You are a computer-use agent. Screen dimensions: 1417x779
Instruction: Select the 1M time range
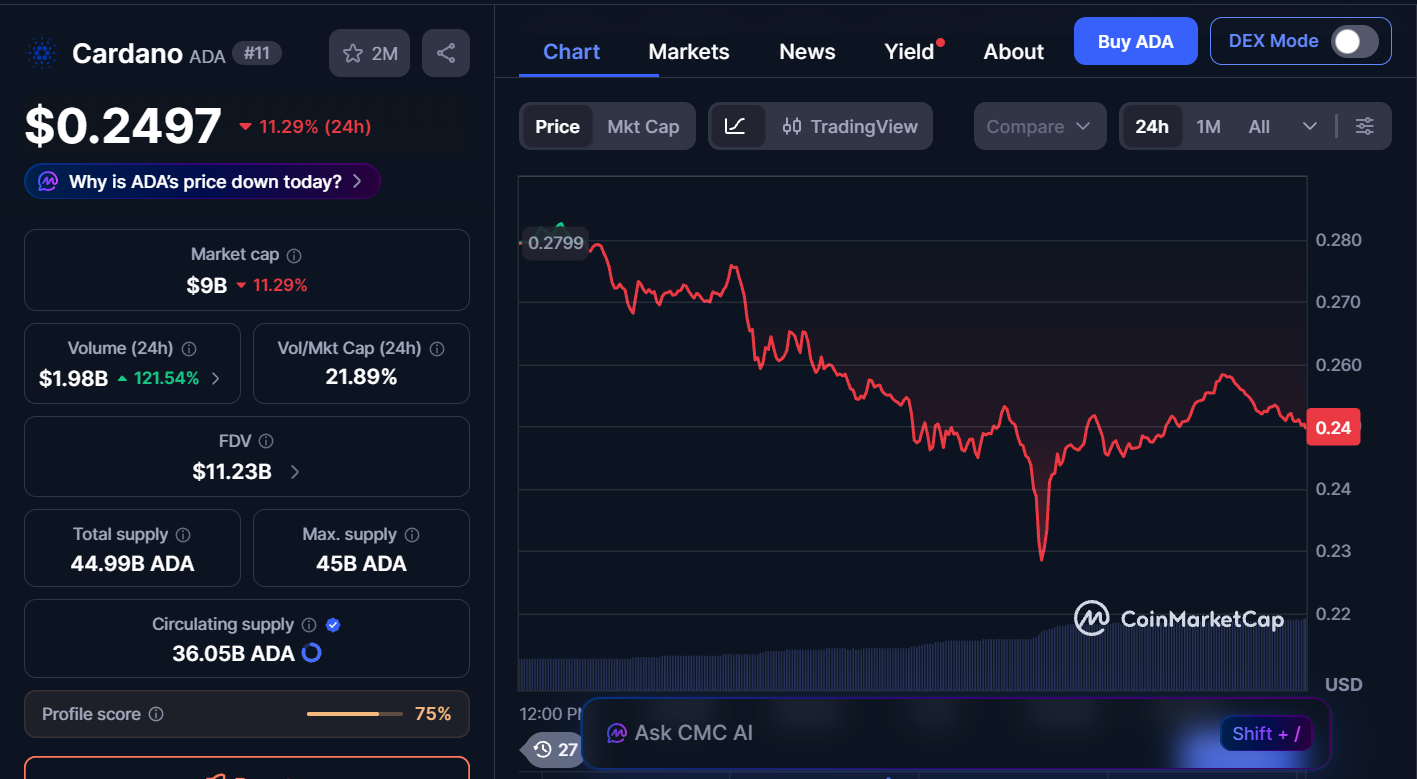tap(1207, 126)
